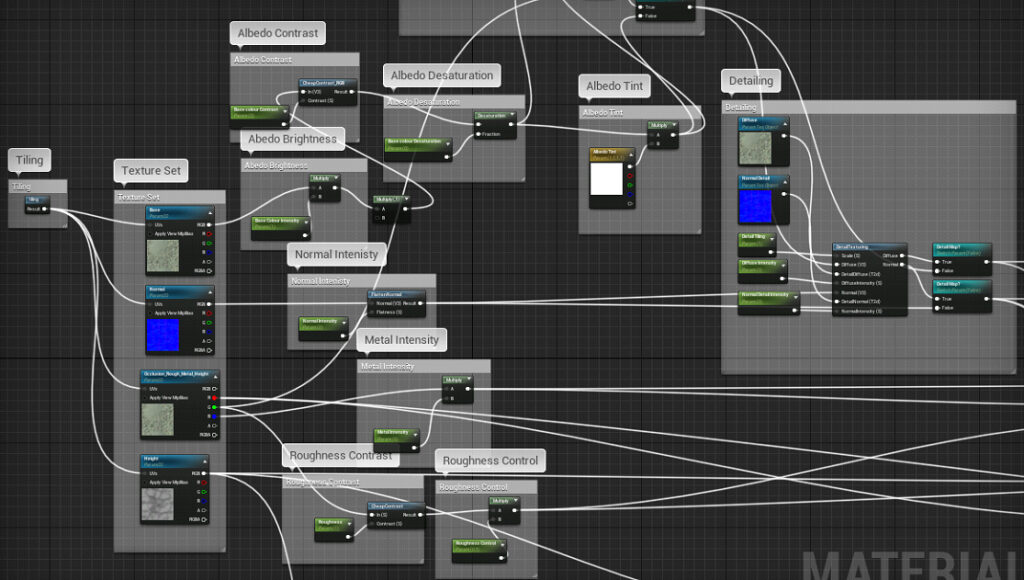
Task: Click the Normal output pin on DetailTexturing node
Action: tap(901, 265)
